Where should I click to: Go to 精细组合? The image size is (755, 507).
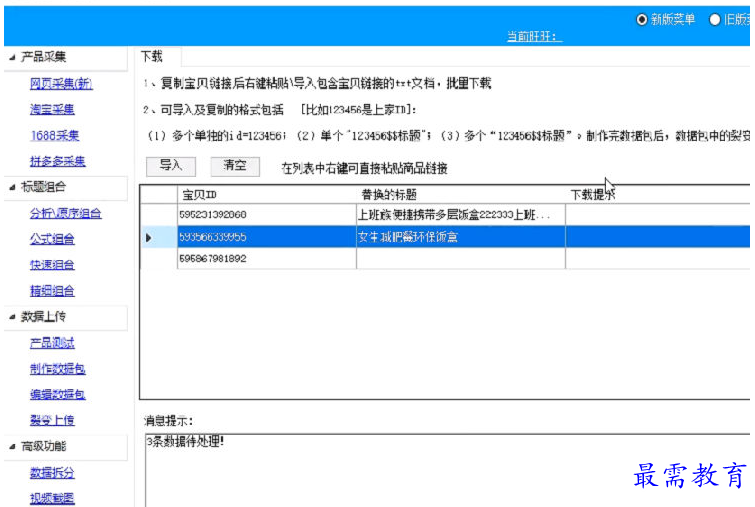click(x=52, y=291)
